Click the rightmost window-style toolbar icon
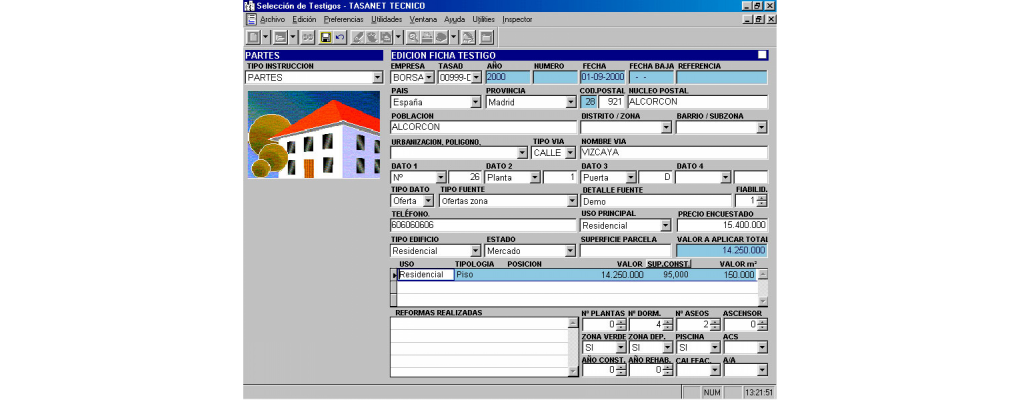This screenshot has width=1020, height=400. click(487, 37)
